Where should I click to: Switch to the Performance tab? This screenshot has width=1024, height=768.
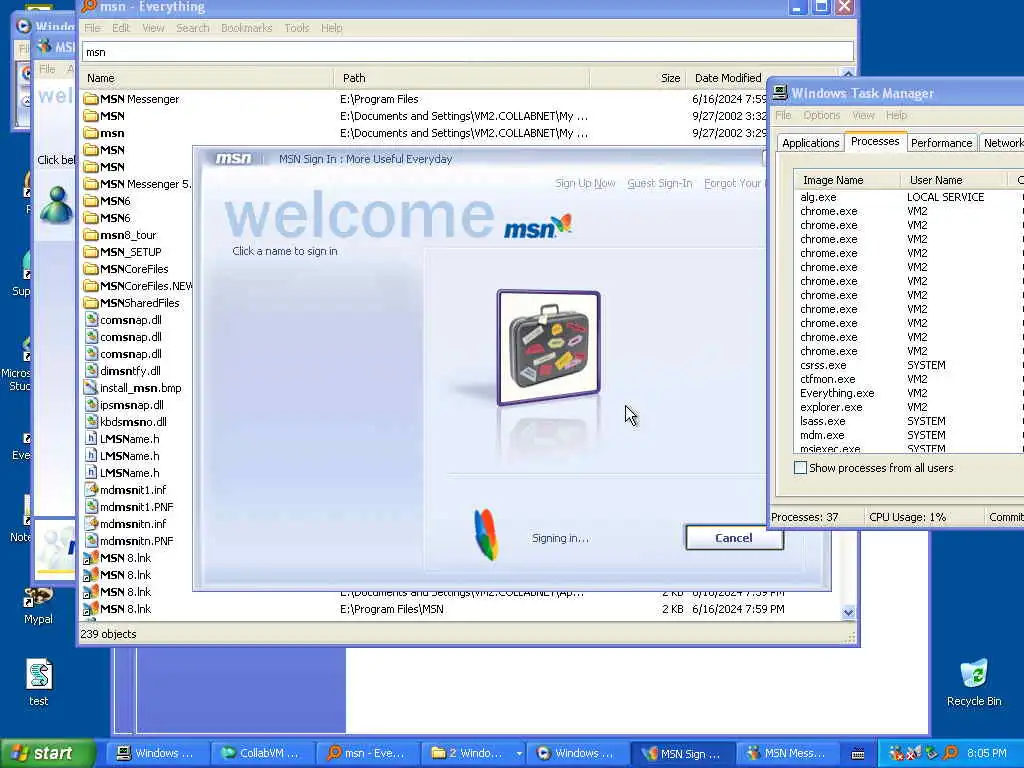pyautogui.click(x=941, y=143)
